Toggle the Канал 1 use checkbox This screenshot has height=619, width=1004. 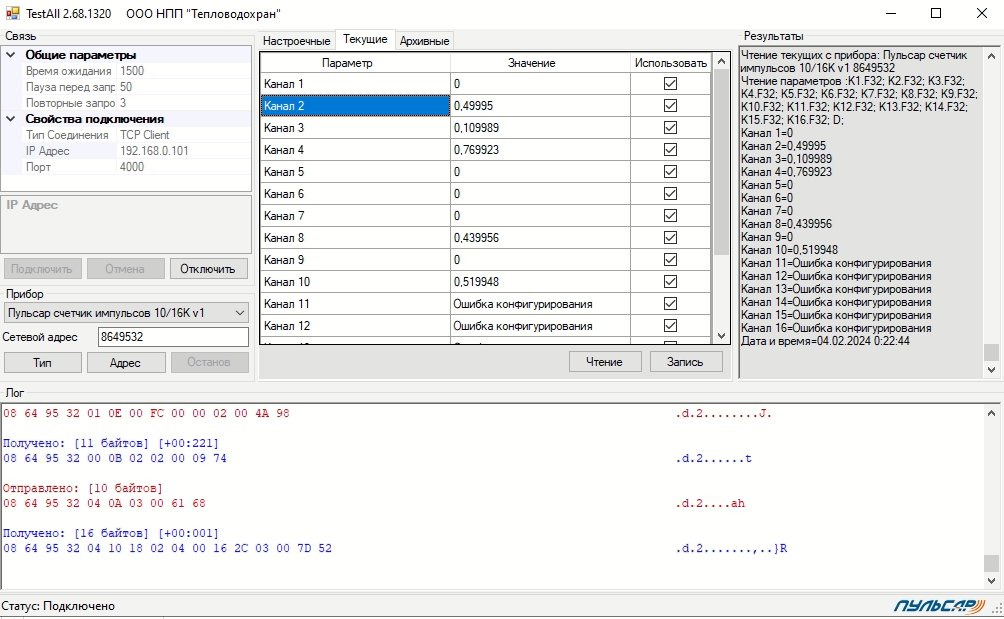(x=670, y=84)
